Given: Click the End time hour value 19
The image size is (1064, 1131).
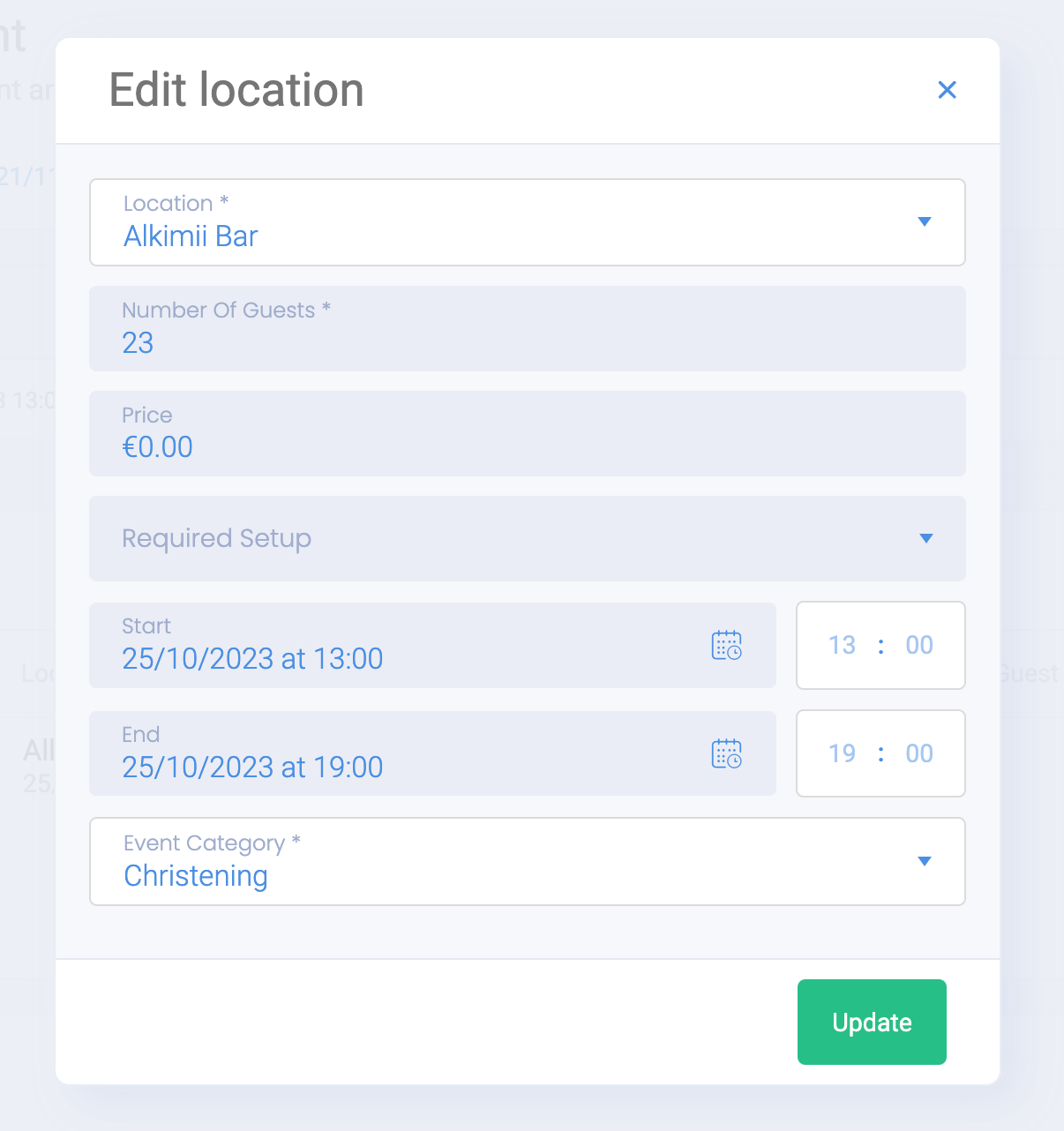Looking at the screenshot, I should pos(842,753).
